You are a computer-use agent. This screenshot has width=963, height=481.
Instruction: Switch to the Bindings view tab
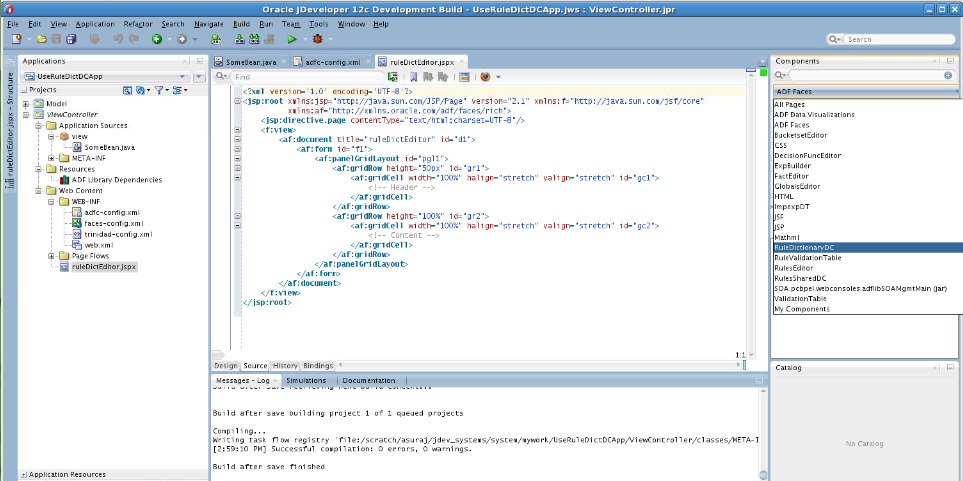[x=318, y=366]
